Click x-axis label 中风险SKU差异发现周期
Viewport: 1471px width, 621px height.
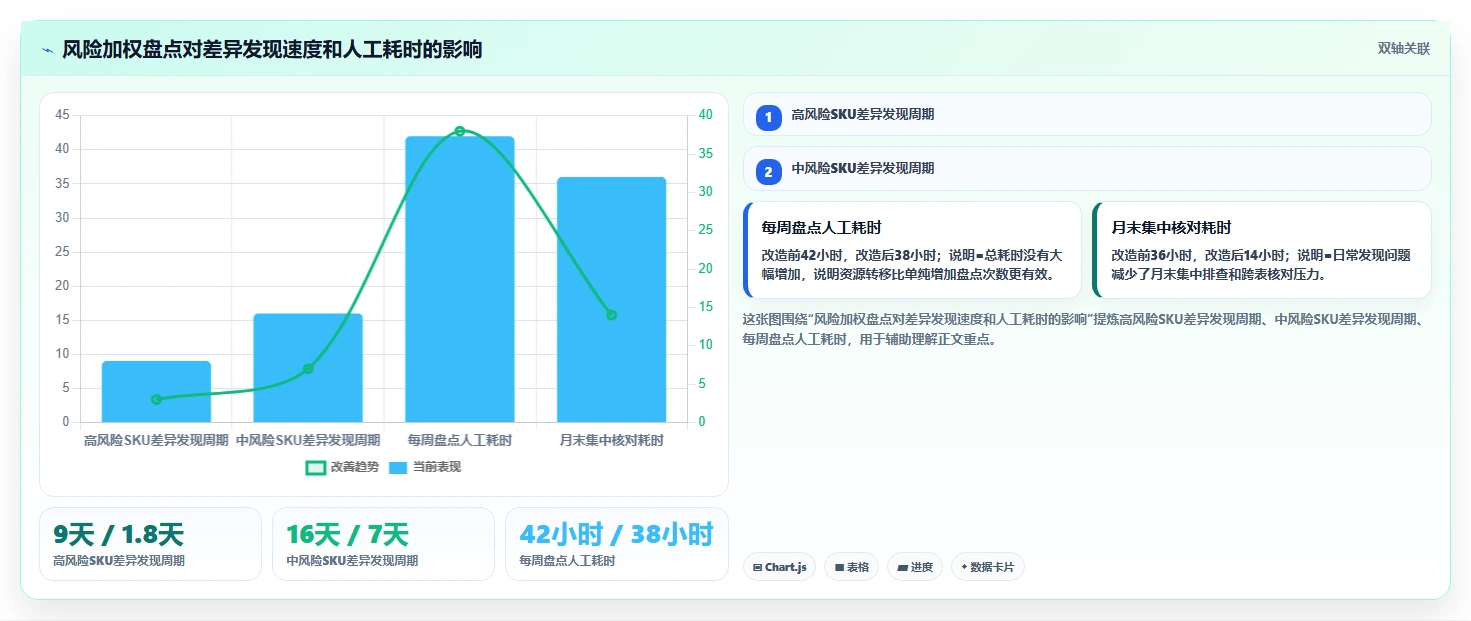308,440
